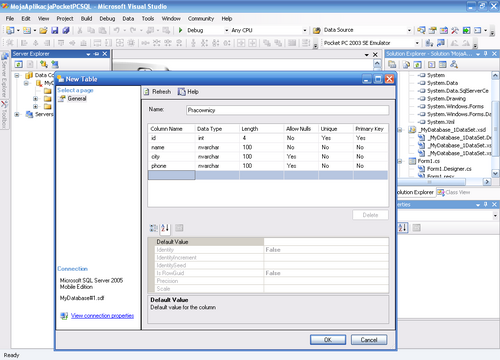This screenshot has height=360, width=500.
Task: Click the table Name input field
Action: coord(287,110)
